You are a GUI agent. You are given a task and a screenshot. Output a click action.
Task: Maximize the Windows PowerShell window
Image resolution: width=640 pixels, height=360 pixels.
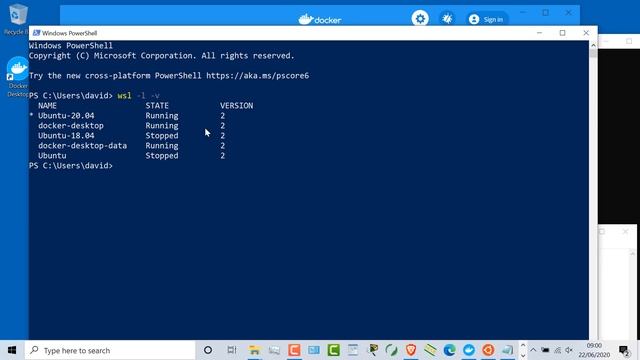click(x=562, y=33)
